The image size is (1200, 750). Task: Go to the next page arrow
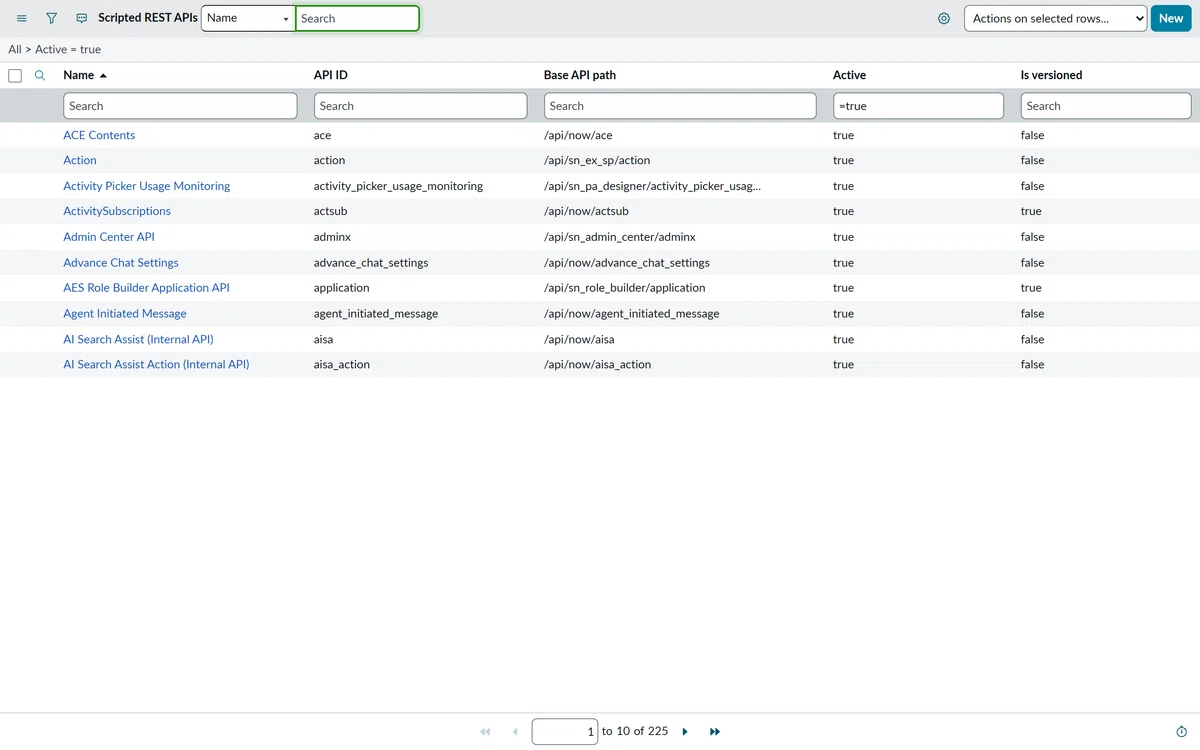[x=685, y=732]
